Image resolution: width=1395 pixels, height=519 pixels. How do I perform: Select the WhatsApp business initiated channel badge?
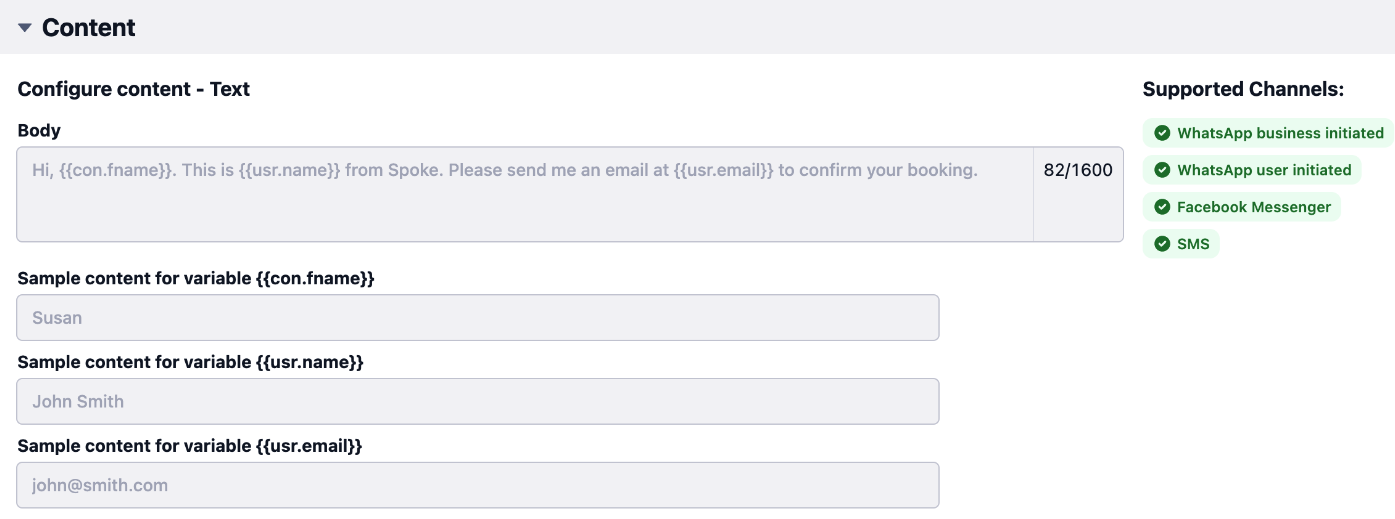pyautogui.click(x=1268, y=133)
